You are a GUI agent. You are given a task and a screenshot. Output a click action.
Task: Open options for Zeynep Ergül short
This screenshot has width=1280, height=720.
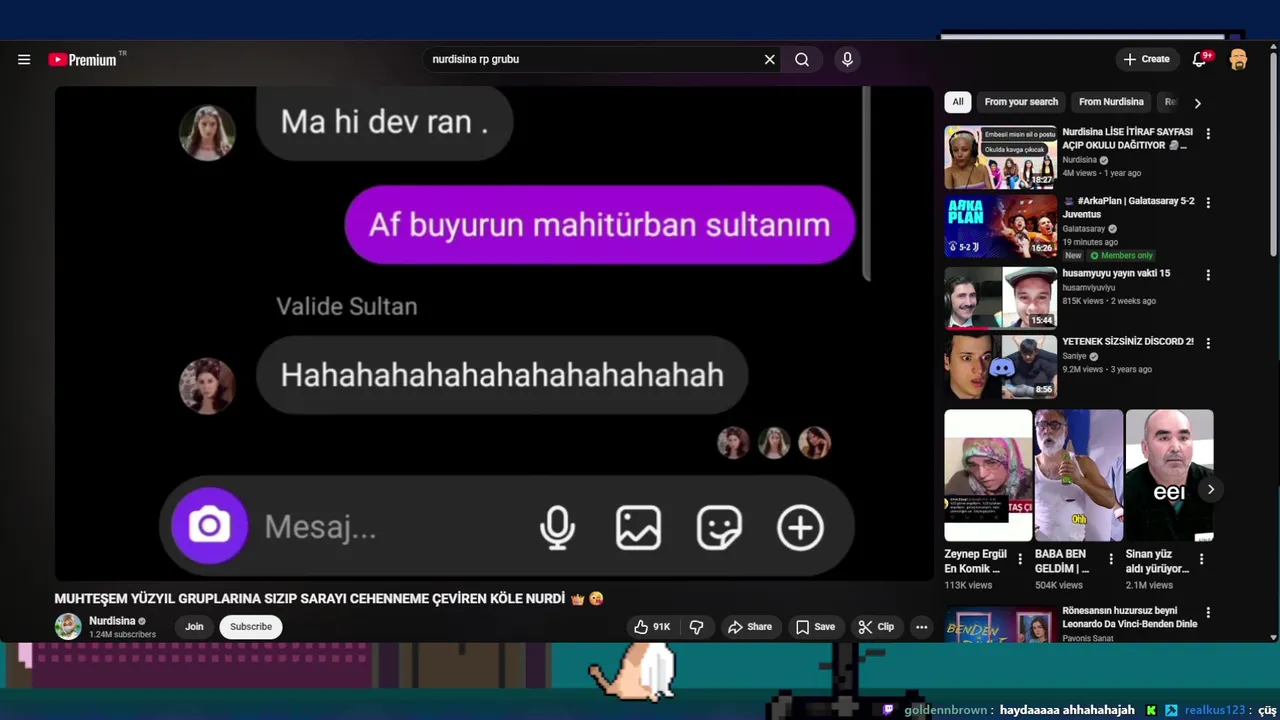pyautogui.click(x=1020, y=559)
